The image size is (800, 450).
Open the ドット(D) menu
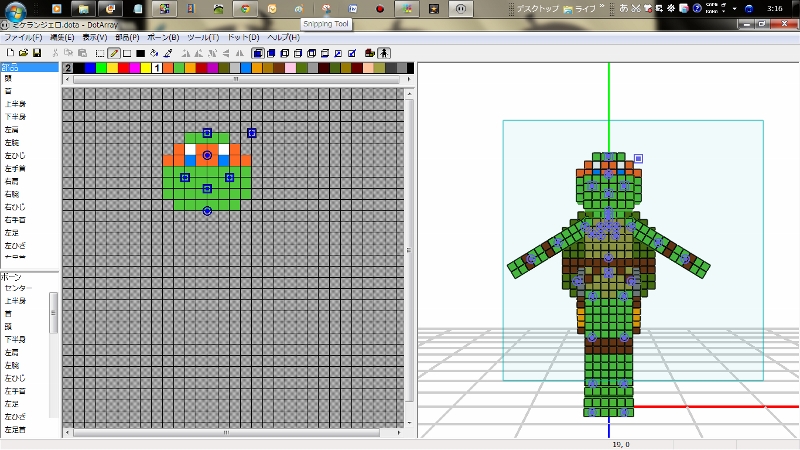243,37
